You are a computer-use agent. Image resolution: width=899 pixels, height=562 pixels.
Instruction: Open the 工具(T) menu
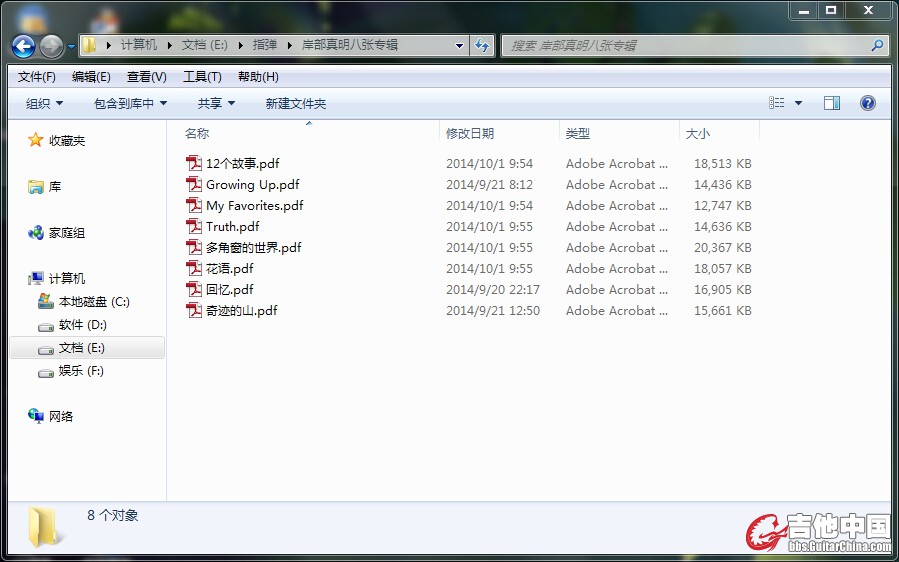coord(202,77)
